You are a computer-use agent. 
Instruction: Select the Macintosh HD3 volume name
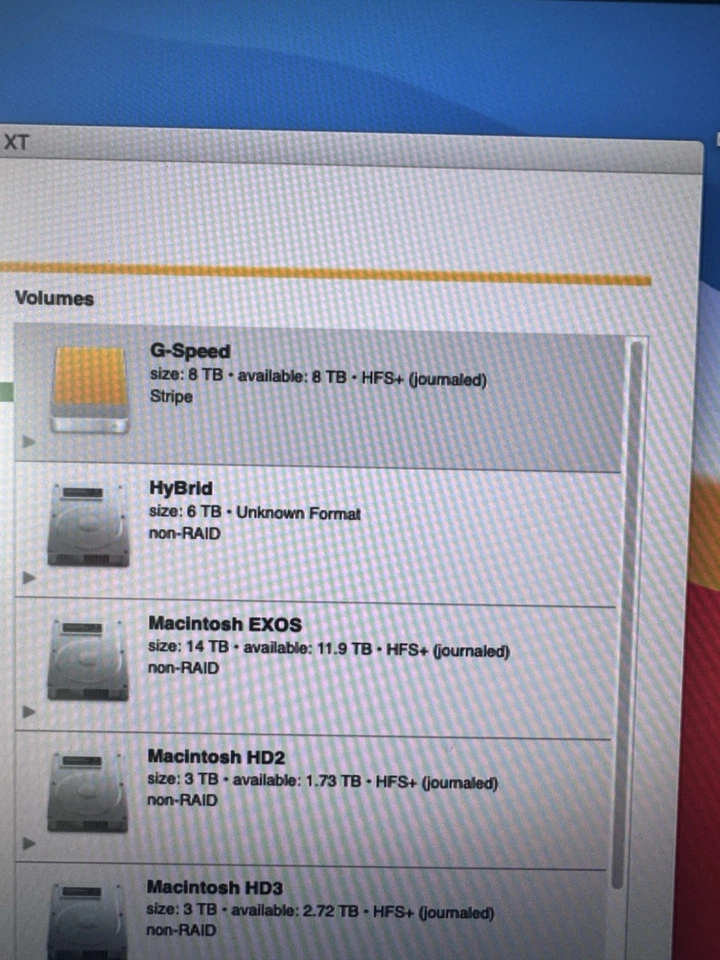(215, 887)
